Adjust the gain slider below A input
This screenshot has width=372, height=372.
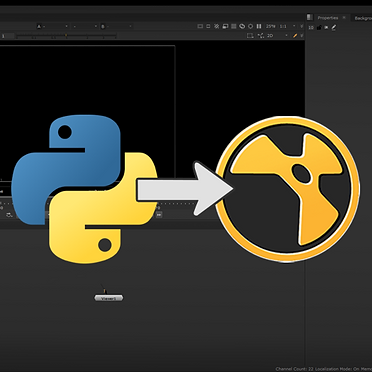tap(66, 35)
